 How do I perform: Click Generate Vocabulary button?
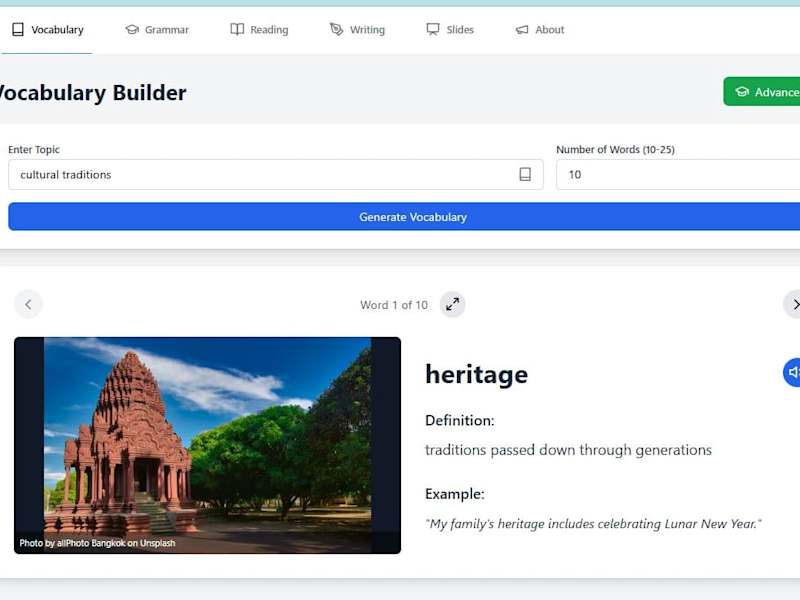point(404,217)
